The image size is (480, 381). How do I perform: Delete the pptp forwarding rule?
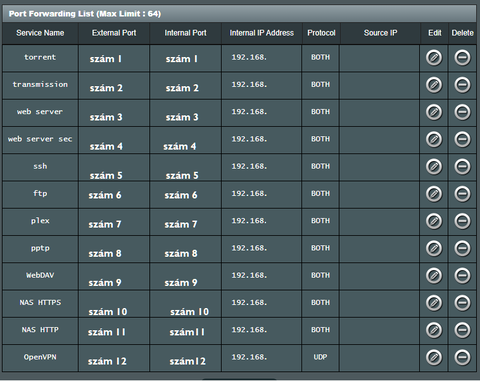(462, 249)
